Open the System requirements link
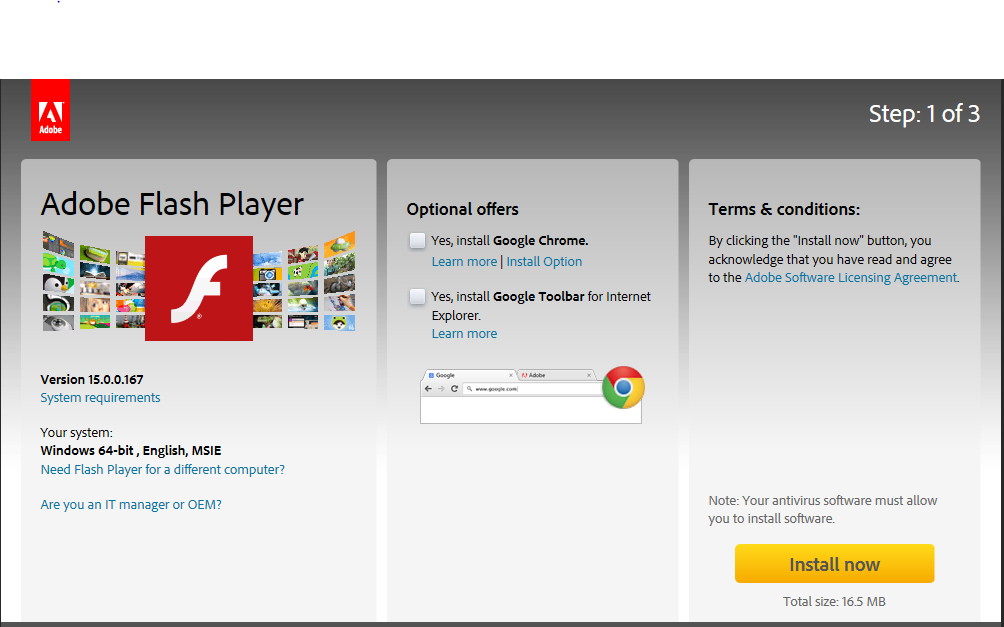The height and width of the screenshot is (627, 1004). [100, 397]
